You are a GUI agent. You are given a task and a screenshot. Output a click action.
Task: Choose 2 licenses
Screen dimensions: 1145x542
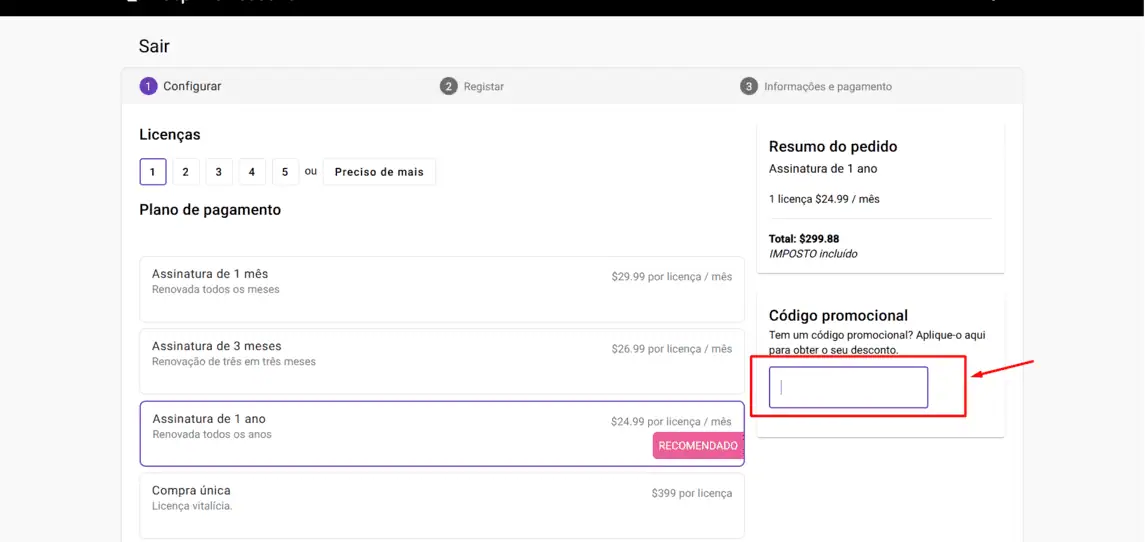point(185,172)
